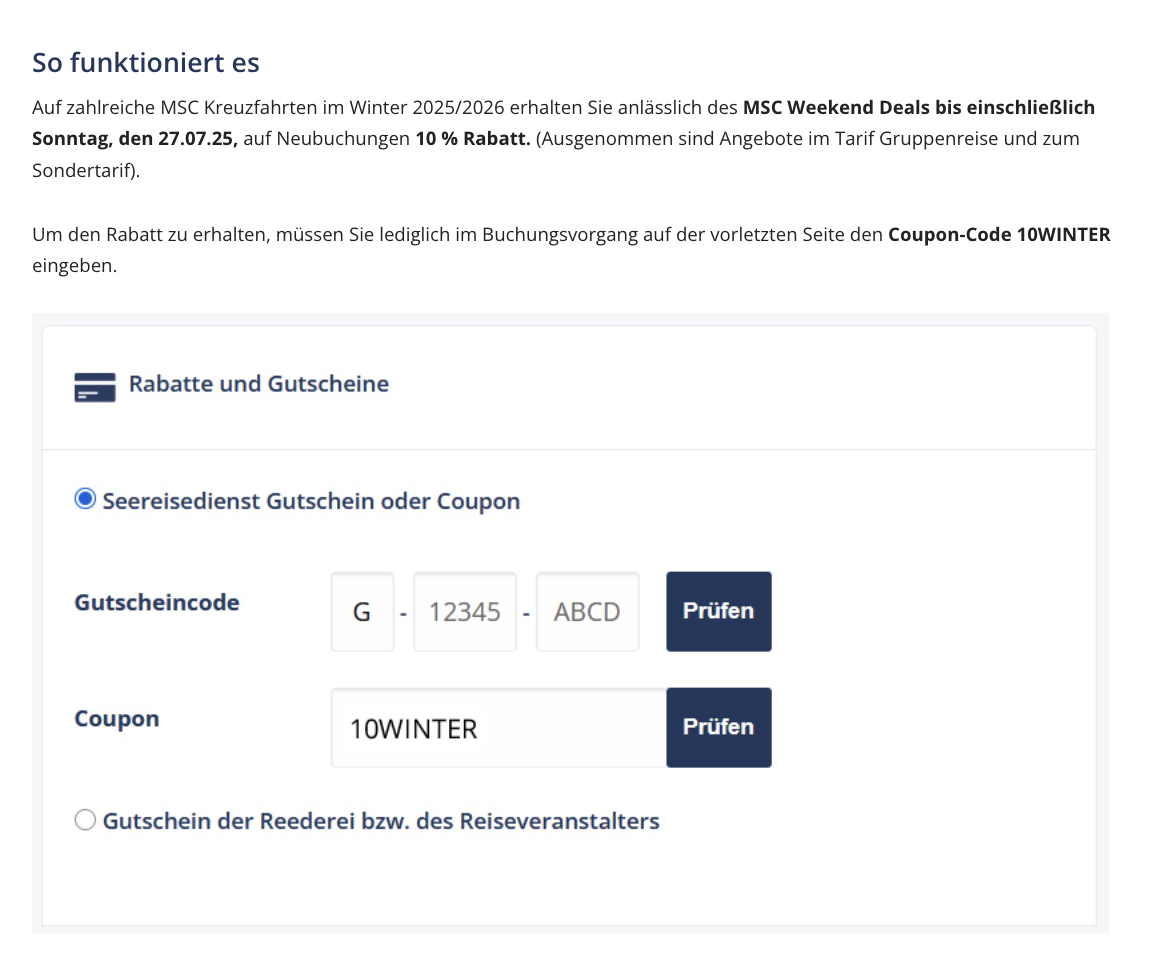Click the 'Coupon' field label
This screenshot has width=1156, height=972.
(x=117, y=719)
